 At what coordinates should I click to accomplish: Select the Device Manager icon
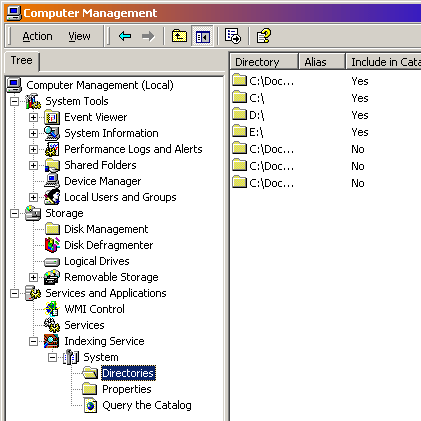click(52, 181)
